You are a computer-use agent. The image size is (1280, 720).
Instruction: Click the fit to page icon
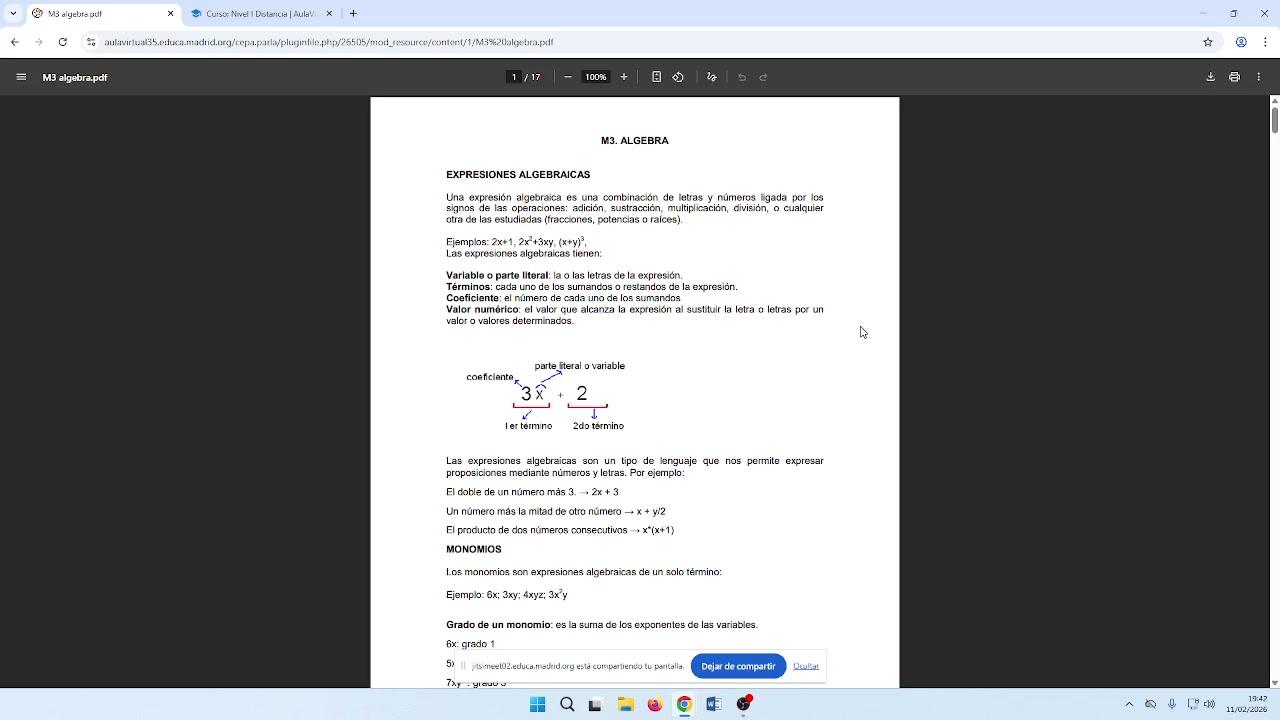656,77
